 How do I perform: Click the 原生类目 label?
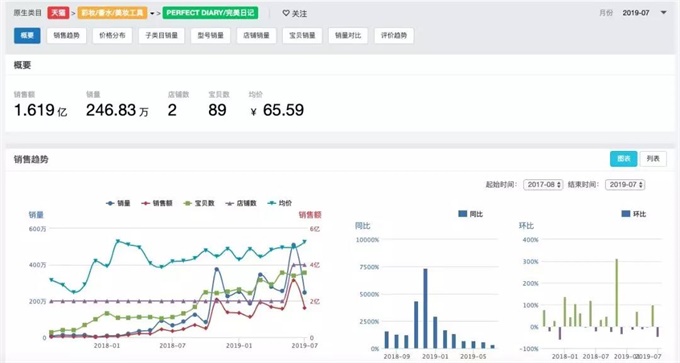[x=27, y=13]
